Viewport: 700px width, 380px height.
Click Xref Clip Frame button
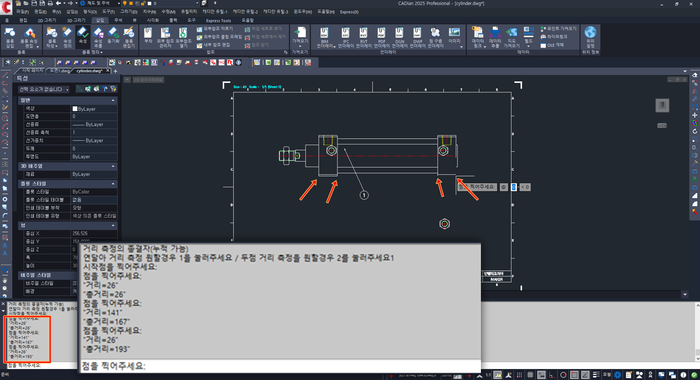[219, 37]
